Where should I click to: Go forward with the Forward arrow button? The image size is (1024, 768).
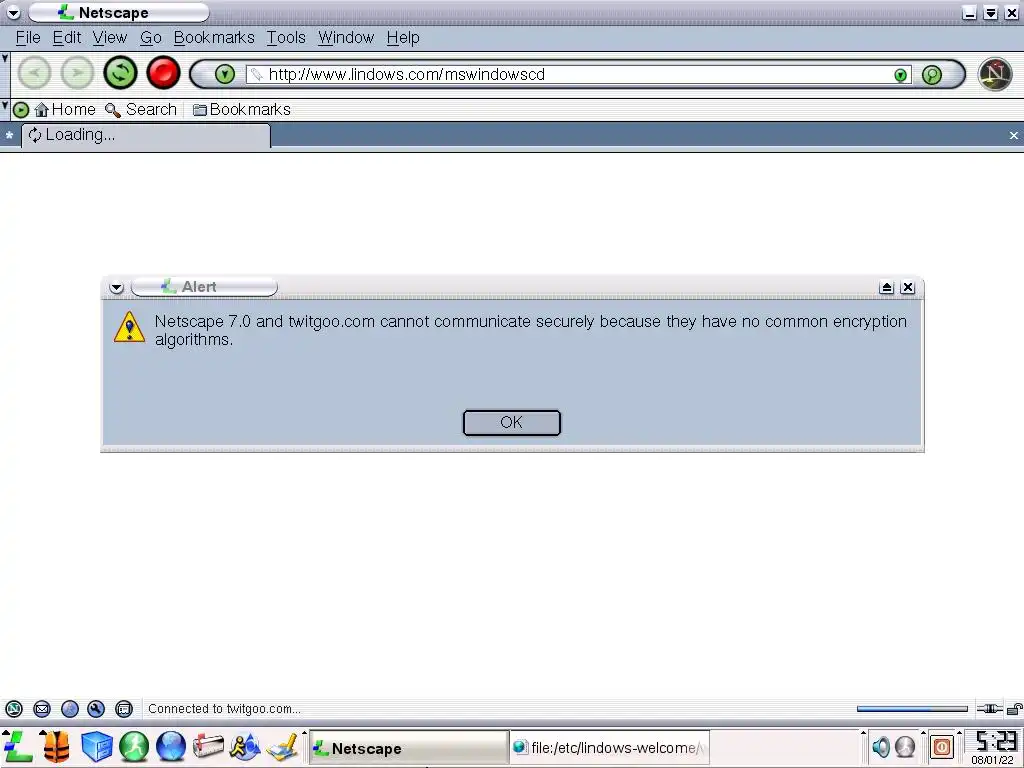click(x=77, y=72)
